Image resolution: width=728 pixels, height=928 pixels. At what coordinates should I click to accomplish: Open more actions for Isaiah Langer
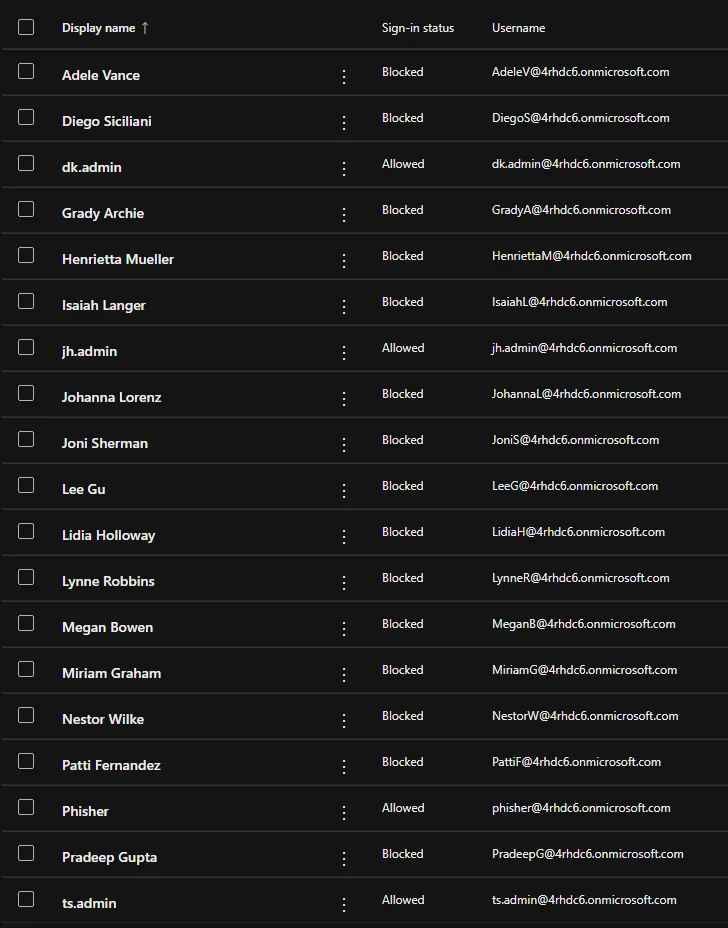pyautogui.click(x=344, y=306)
